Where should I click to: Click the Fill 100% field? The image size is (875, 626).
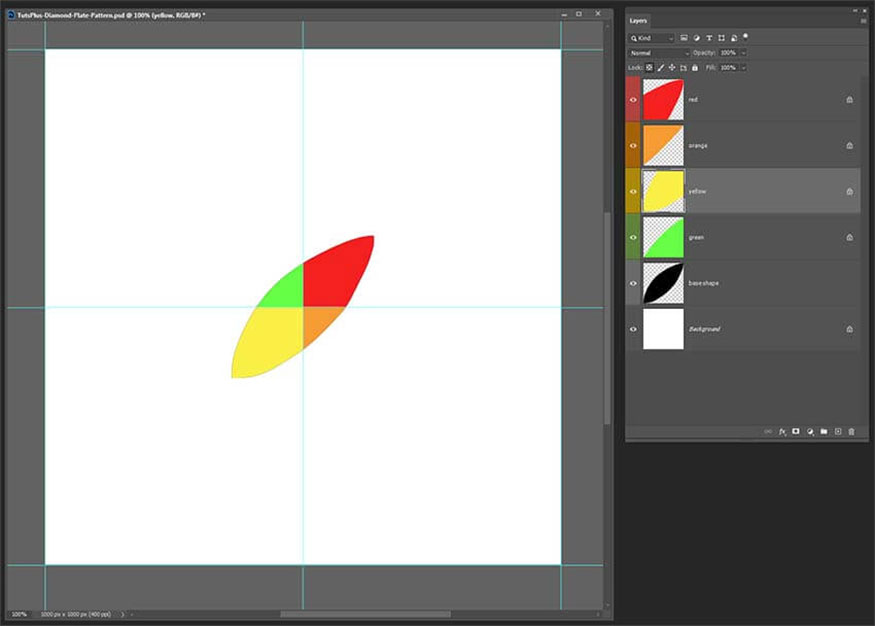tap(729, 68)
